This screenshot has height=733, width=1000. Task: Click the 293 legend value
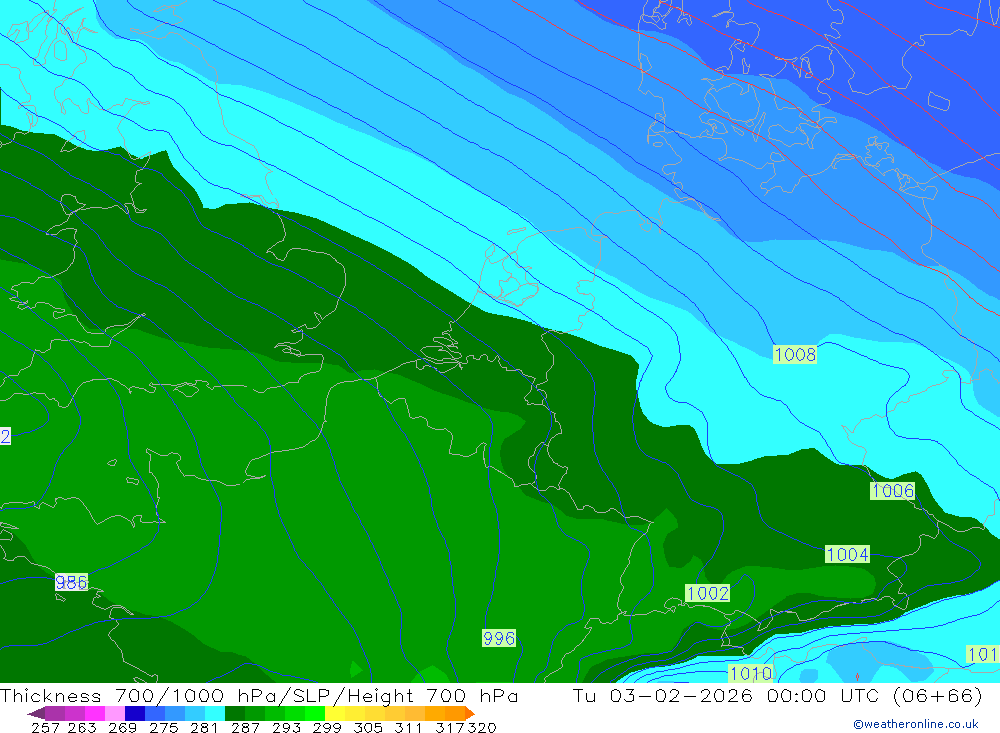click(x=286, y=727)
